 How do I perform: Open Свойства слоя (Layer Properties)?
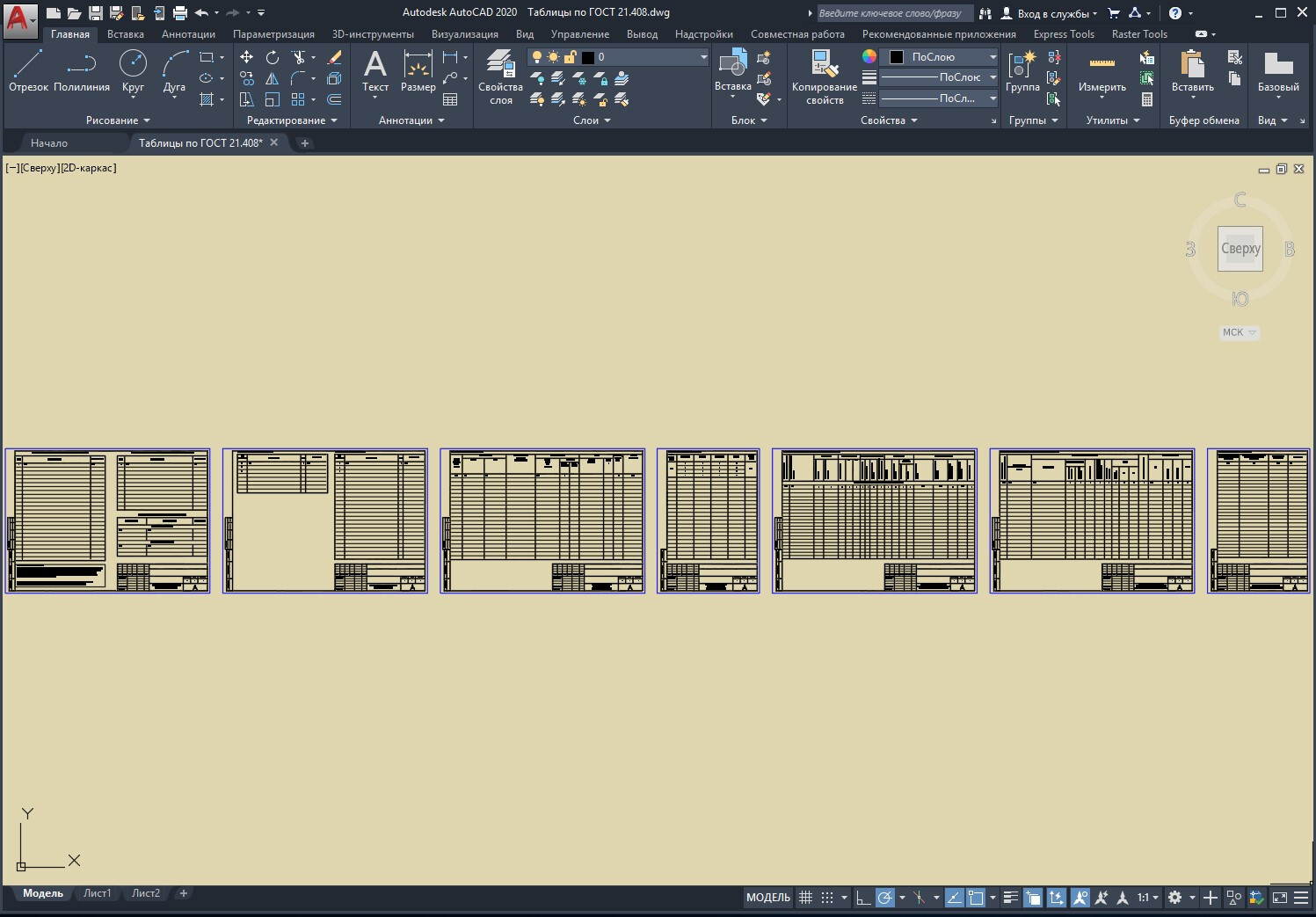tap(500, 76)
